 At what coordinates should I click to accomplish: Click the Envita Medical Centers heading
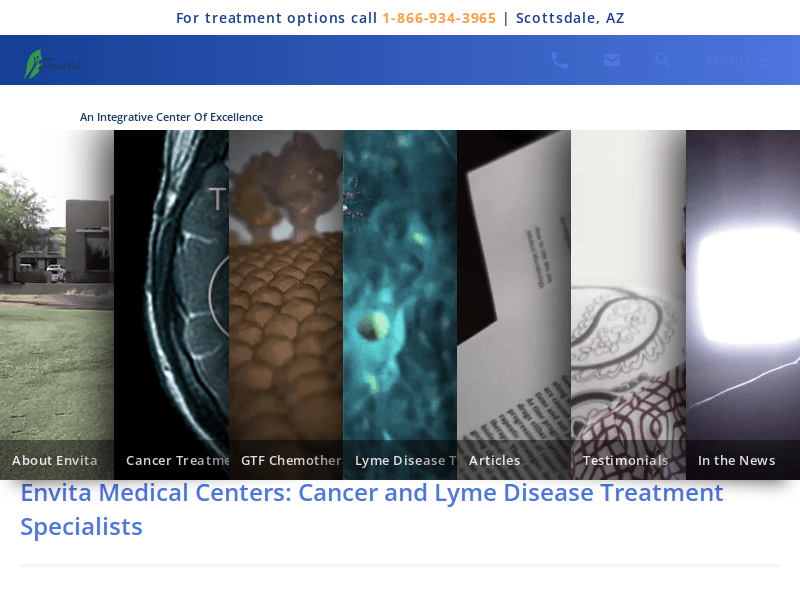click(371, 510)
